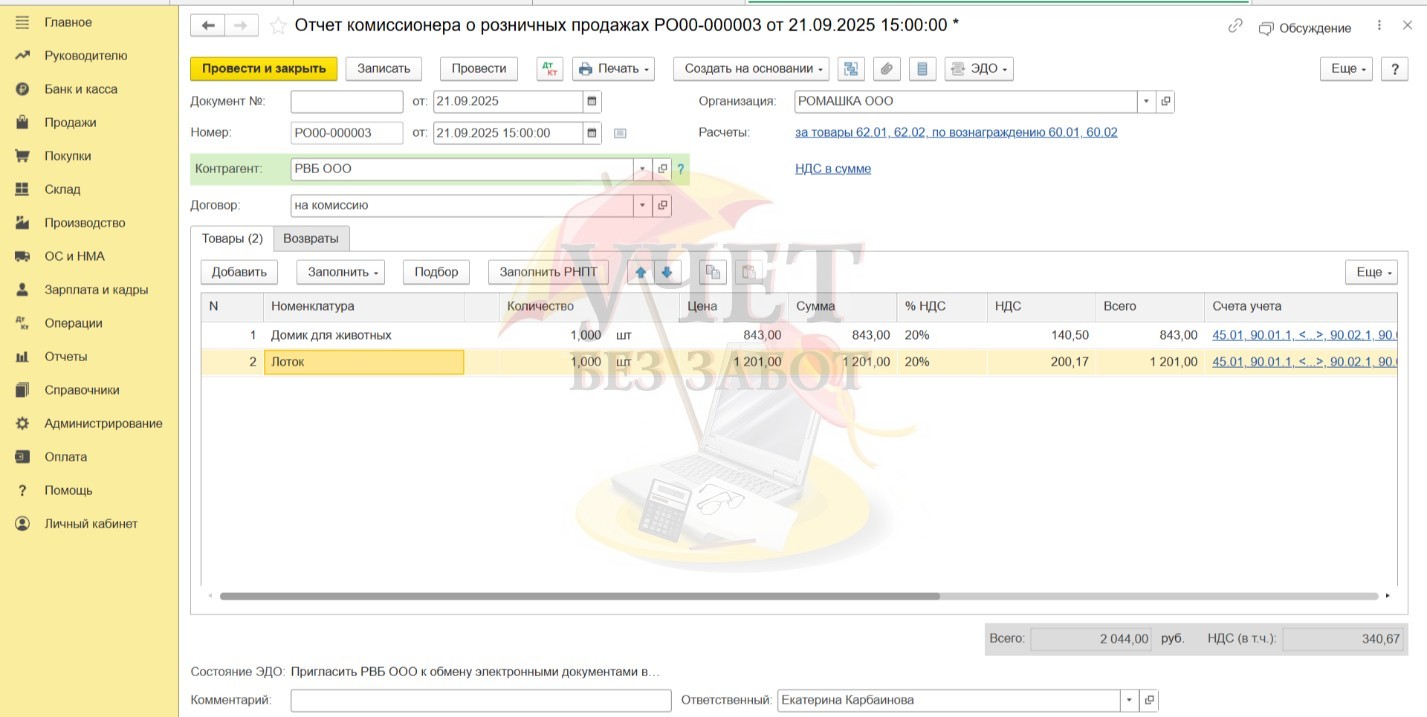Open calendar picker for document date
The width and height of the screenshot is (1427, 717).
[x=592, y=101]
